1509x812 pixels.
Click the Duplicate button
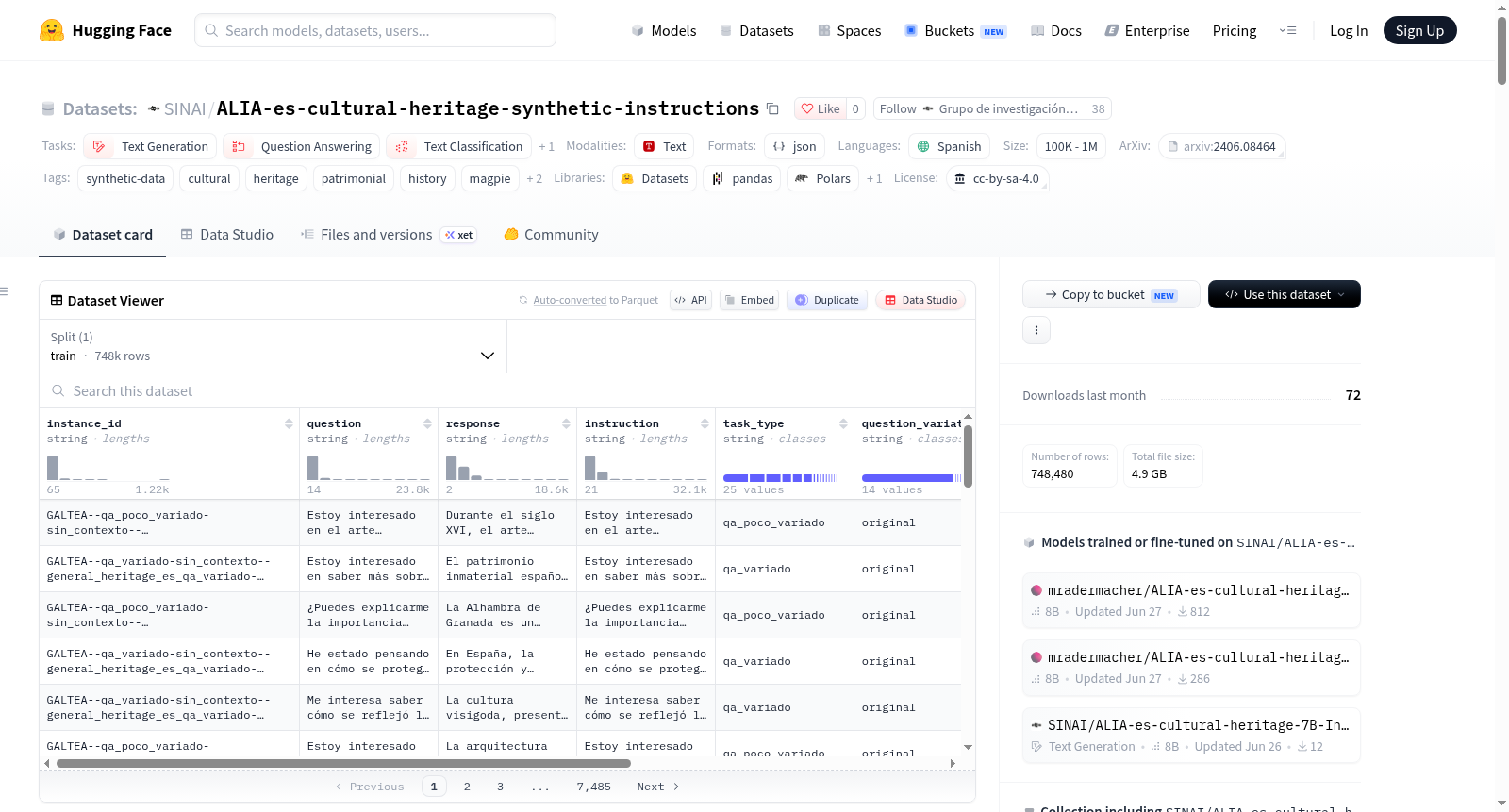click(x=826, y=300)
